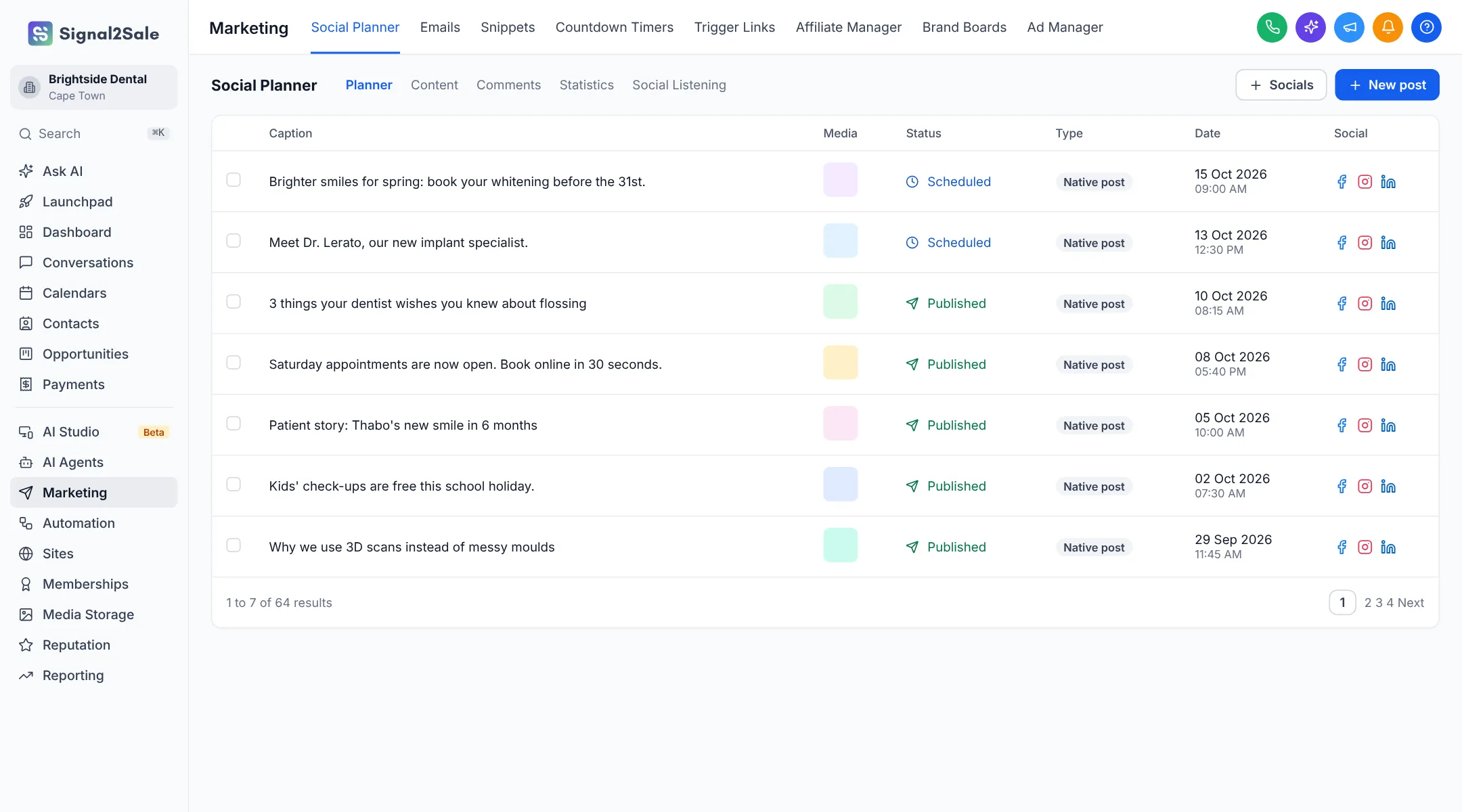
Task: Click the blue megaphone announcements icon
Action: coord(1349,27)
